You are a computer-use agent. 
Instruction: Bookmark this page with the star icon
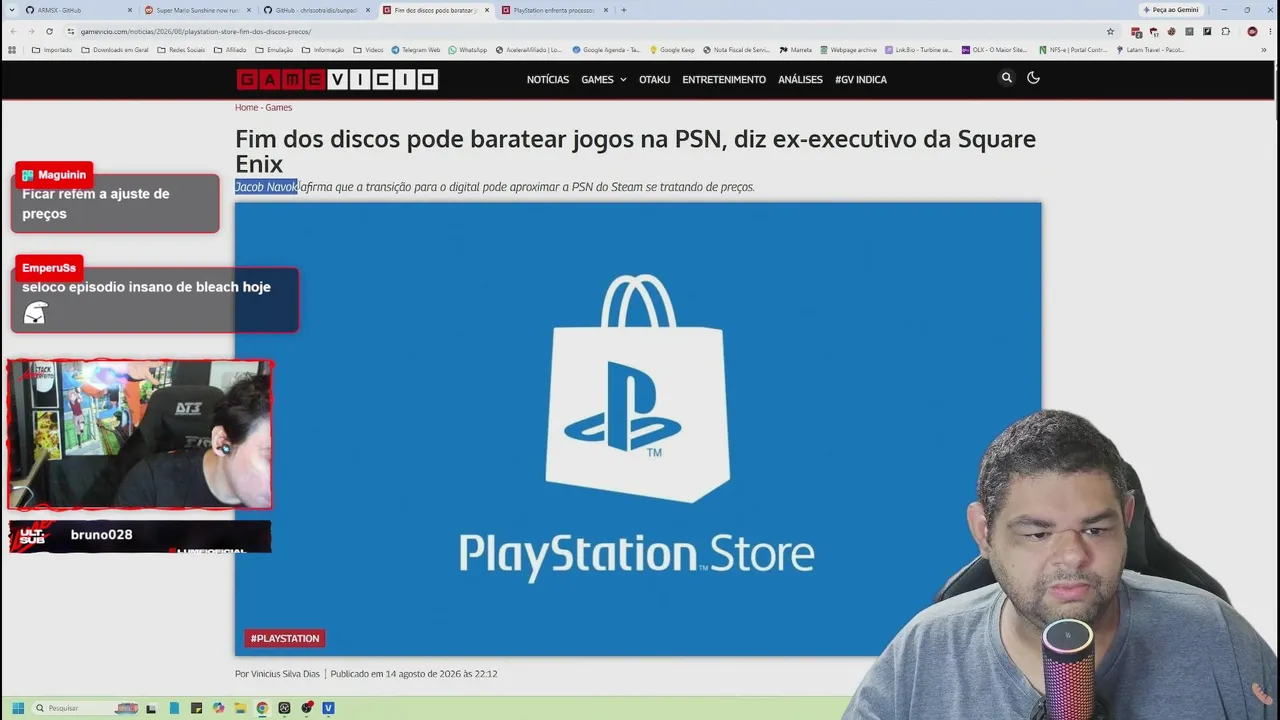coord(1110,31)
